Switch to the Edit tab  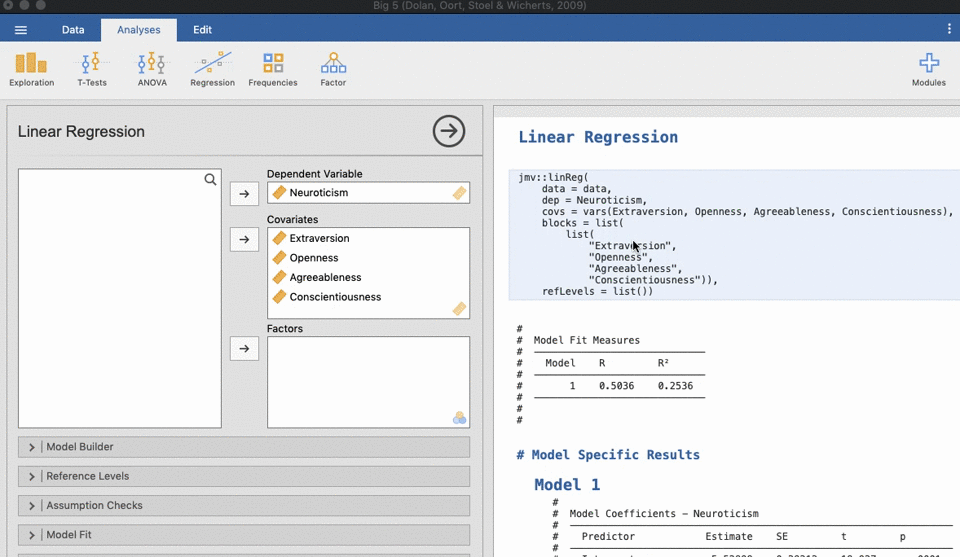coord(203,29)
